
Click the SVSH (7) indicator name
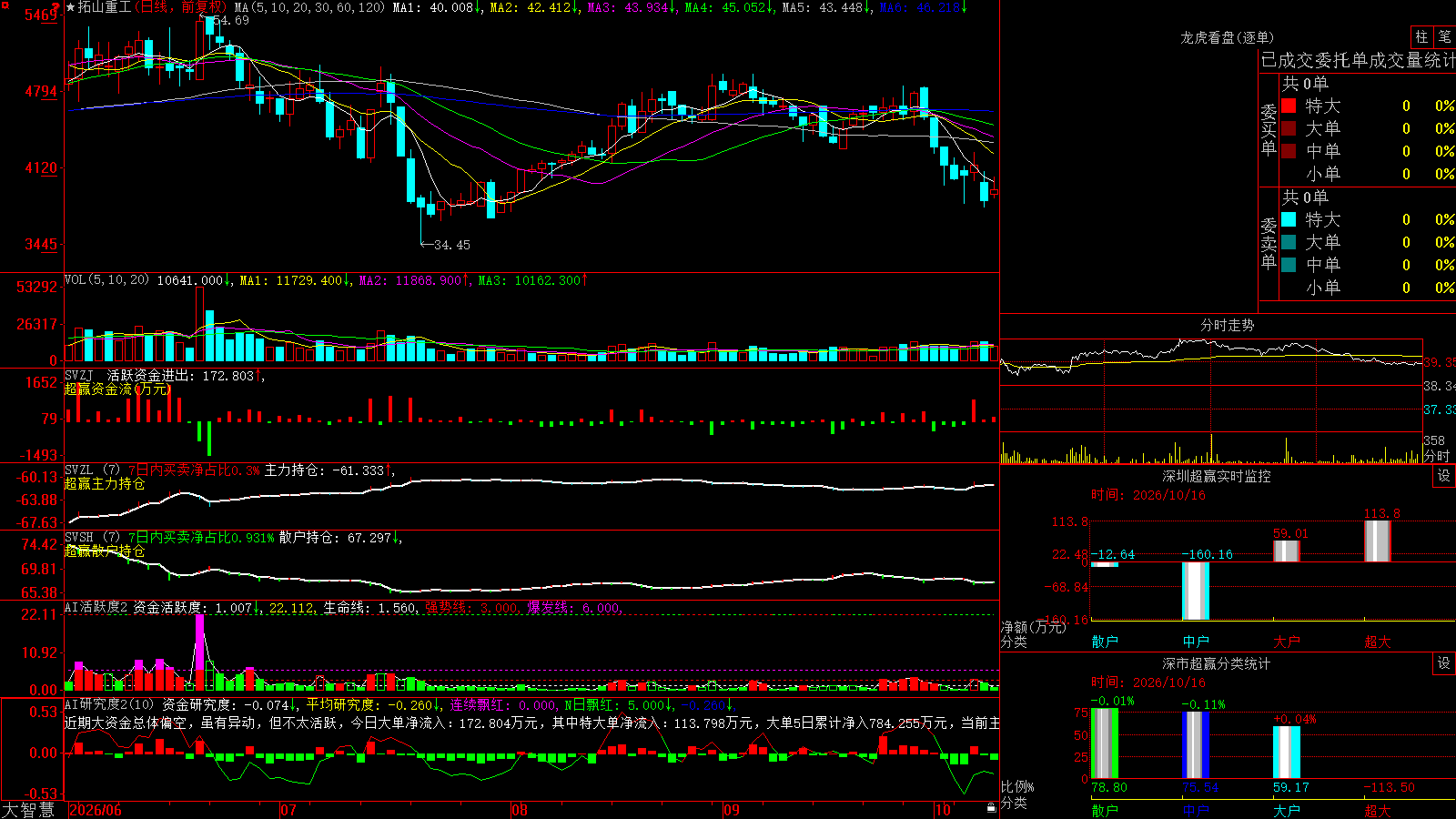coord(92,538)
